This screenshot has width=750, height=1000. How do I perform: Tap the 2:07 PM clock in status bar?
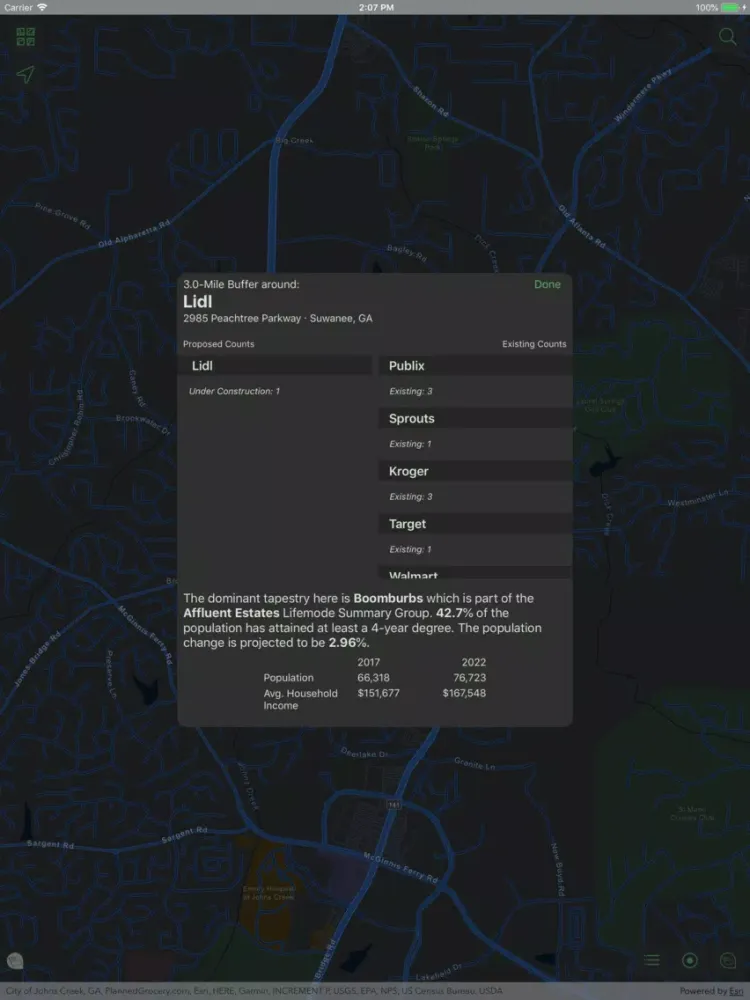(x=376, y=8)
